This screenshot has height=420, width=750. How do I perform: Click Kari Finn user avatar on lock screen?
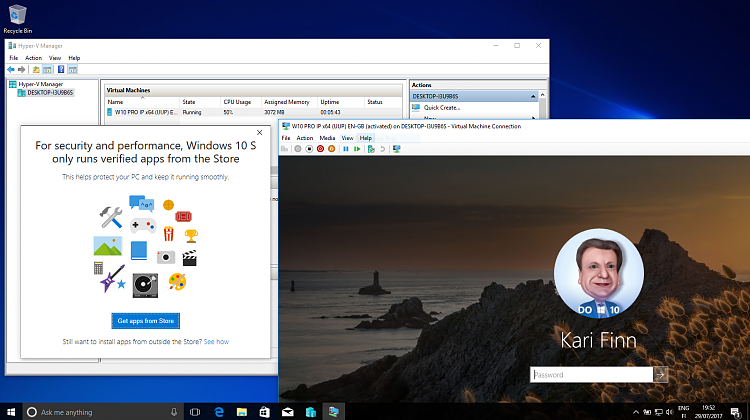click(x=599, y=273)
